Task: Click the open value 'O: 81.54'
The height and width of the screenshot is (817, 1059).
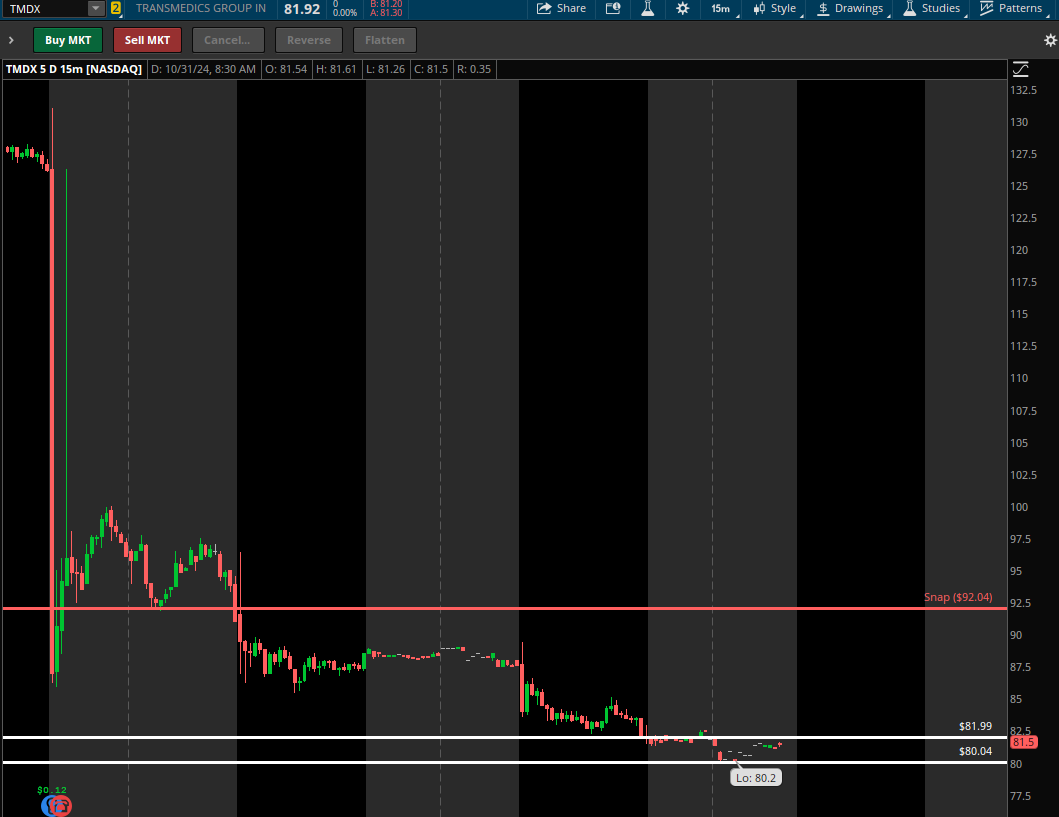Action: pyautogui.click(x=286, y=69)
